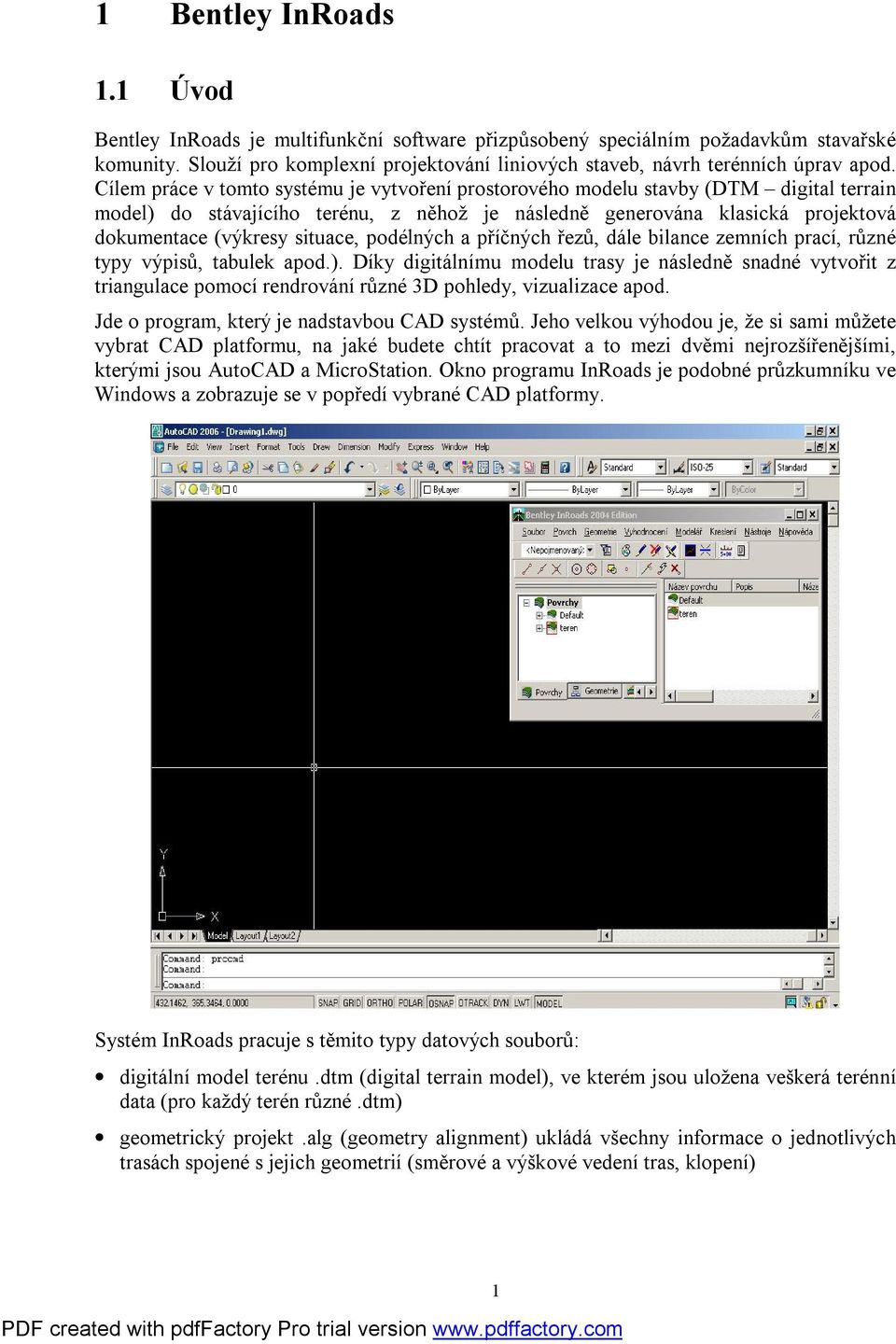Click the blue pen icon in InRoads toolbar
Image resolution: width=896 pixels, height=1344 pixels.
641,551
